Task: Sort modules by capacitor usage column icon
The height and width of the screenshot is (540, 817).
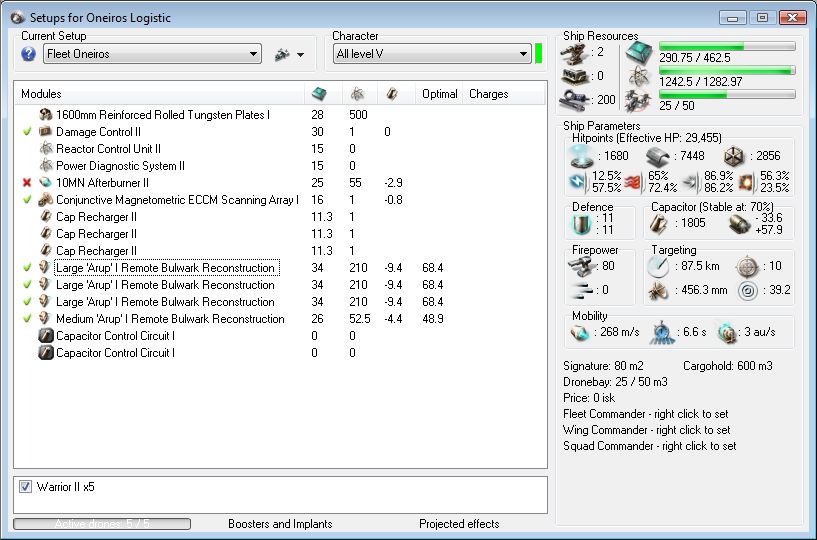Action: coord(392,94)
